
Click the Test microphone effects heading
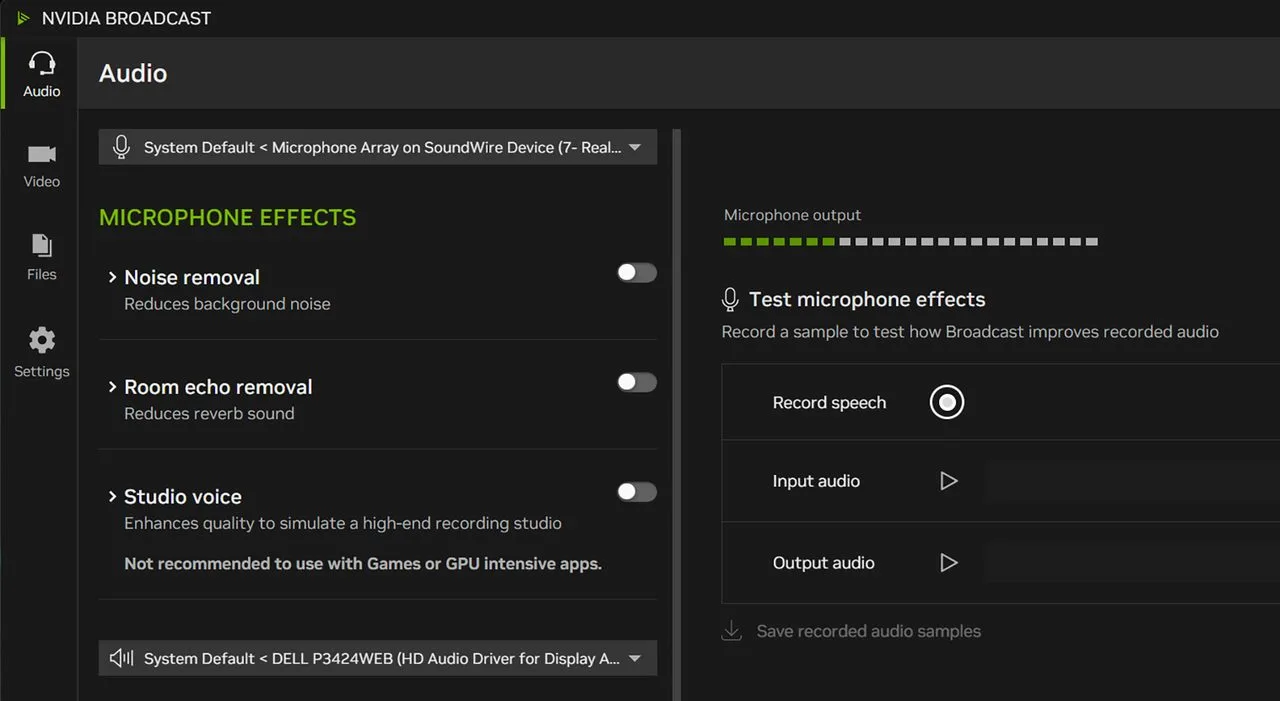click(x=867, y=299)
